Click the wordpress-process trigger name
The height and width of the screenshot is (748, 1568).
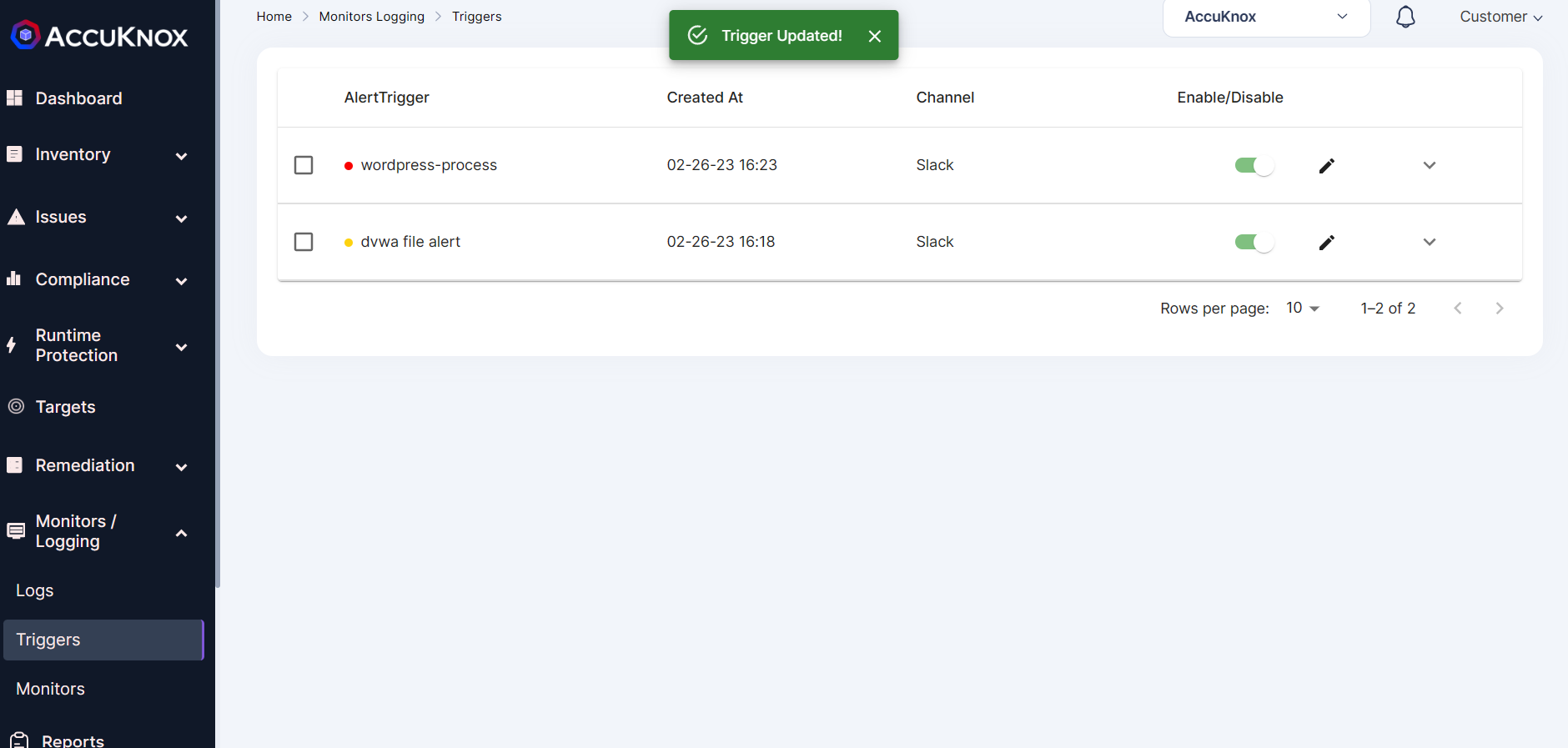pos(429,165)
